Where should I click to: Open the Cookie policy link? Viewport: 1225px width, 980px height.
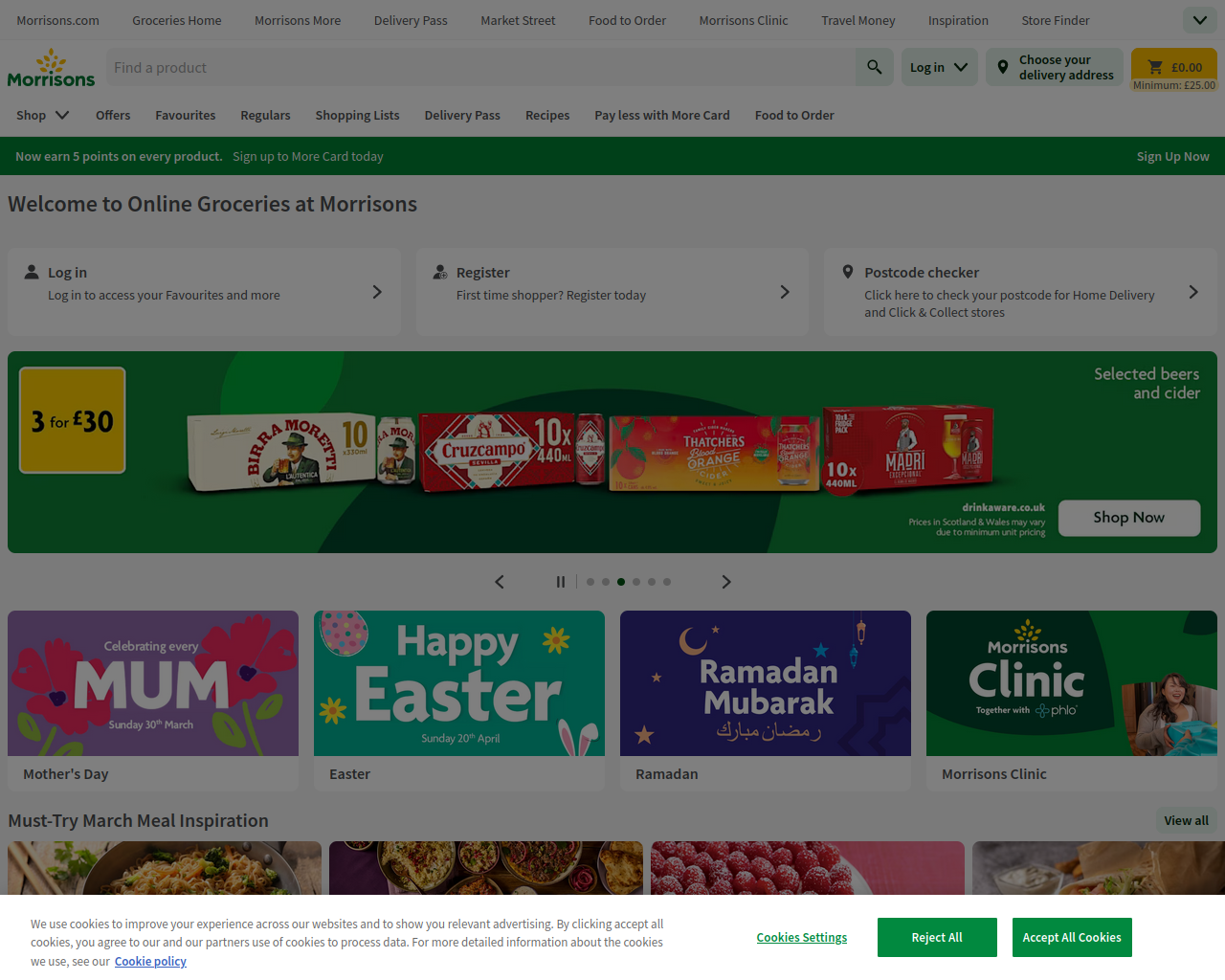pos(150,961)
